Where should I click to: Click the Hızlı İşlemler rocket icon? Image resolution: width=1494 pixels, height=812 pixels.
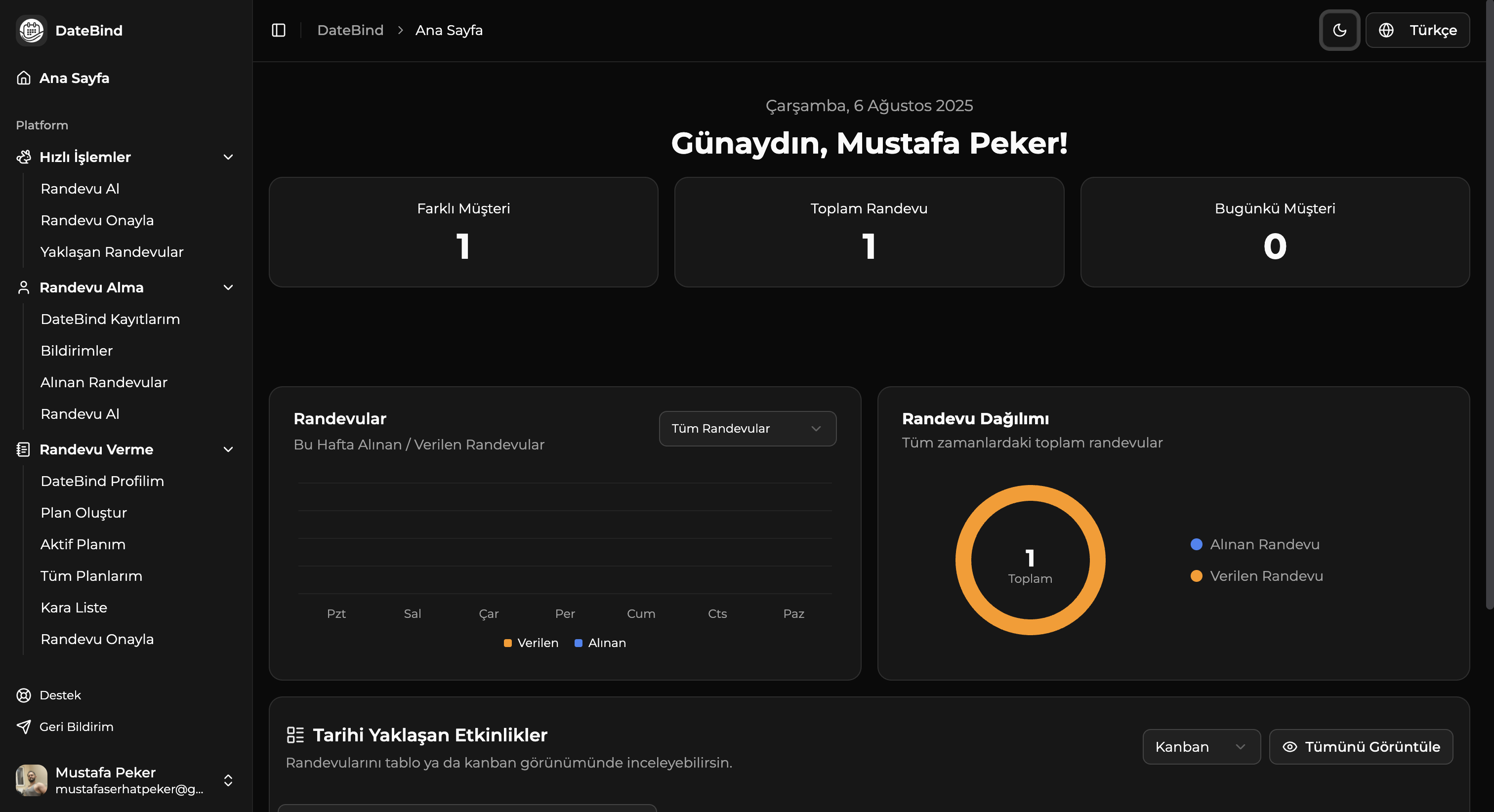tap(24, 157)
